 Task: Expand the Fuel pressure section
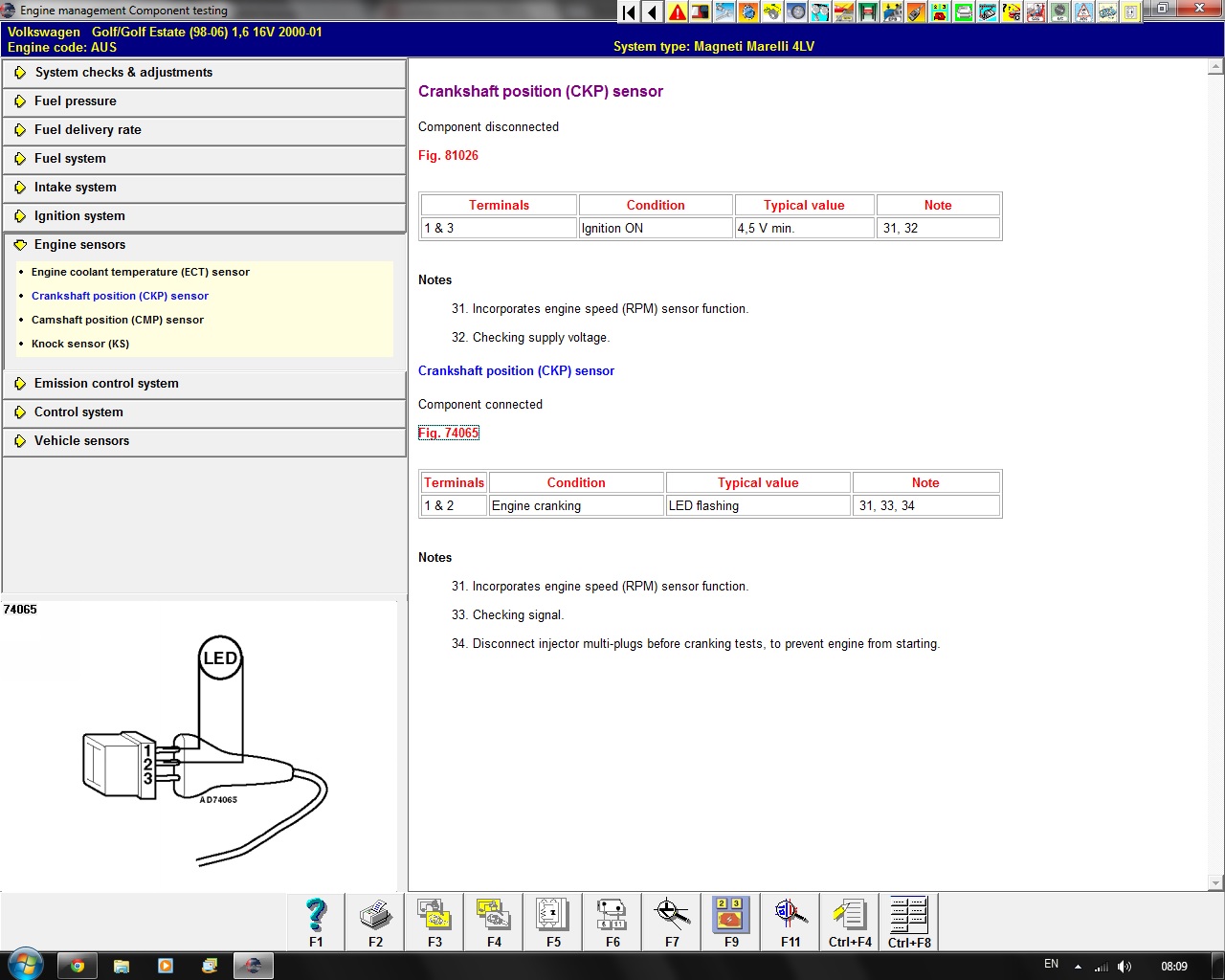(76, 101)
